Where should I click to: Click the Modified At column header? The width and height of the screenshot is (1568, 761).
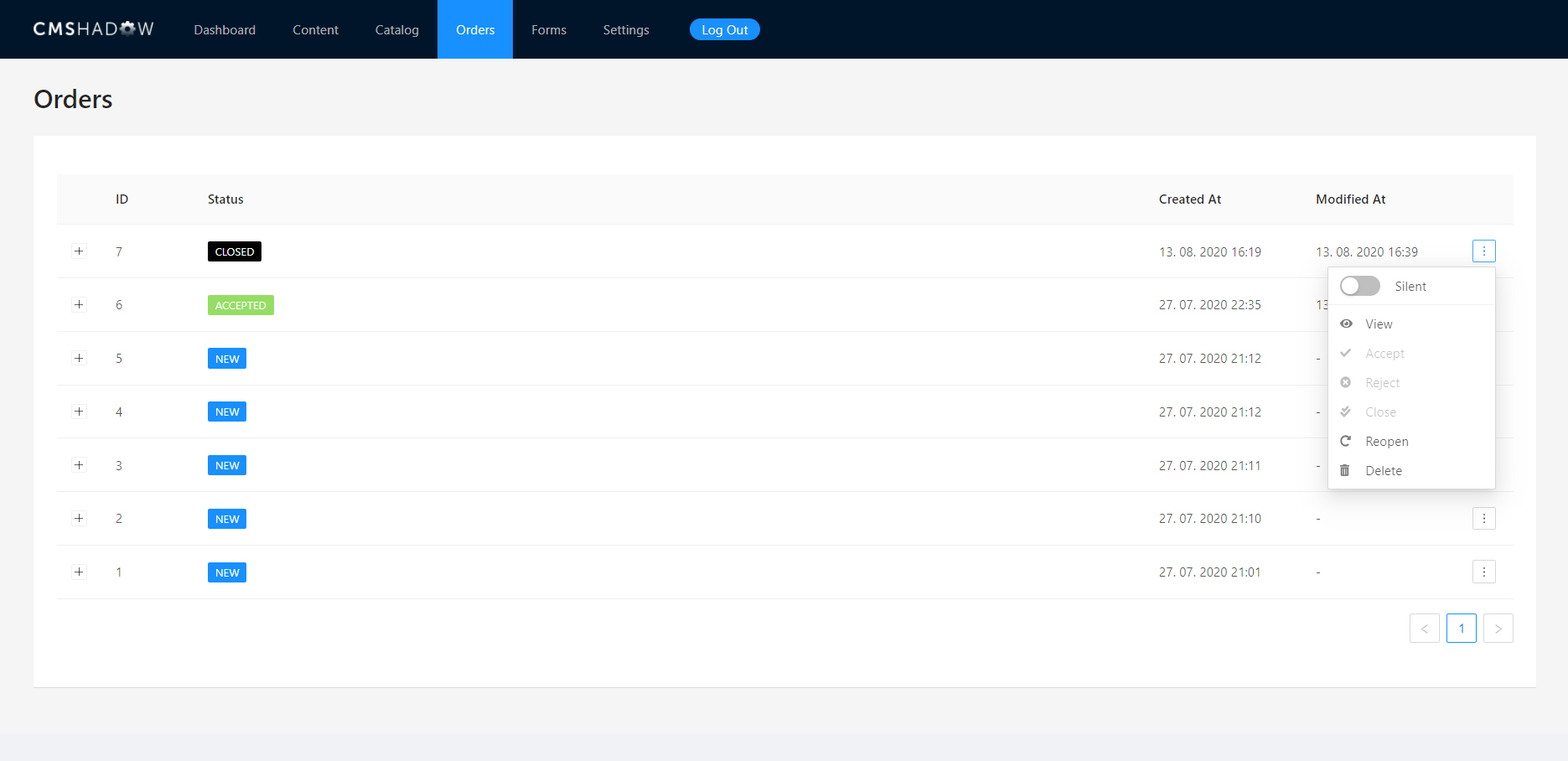tap(1350, 199)
